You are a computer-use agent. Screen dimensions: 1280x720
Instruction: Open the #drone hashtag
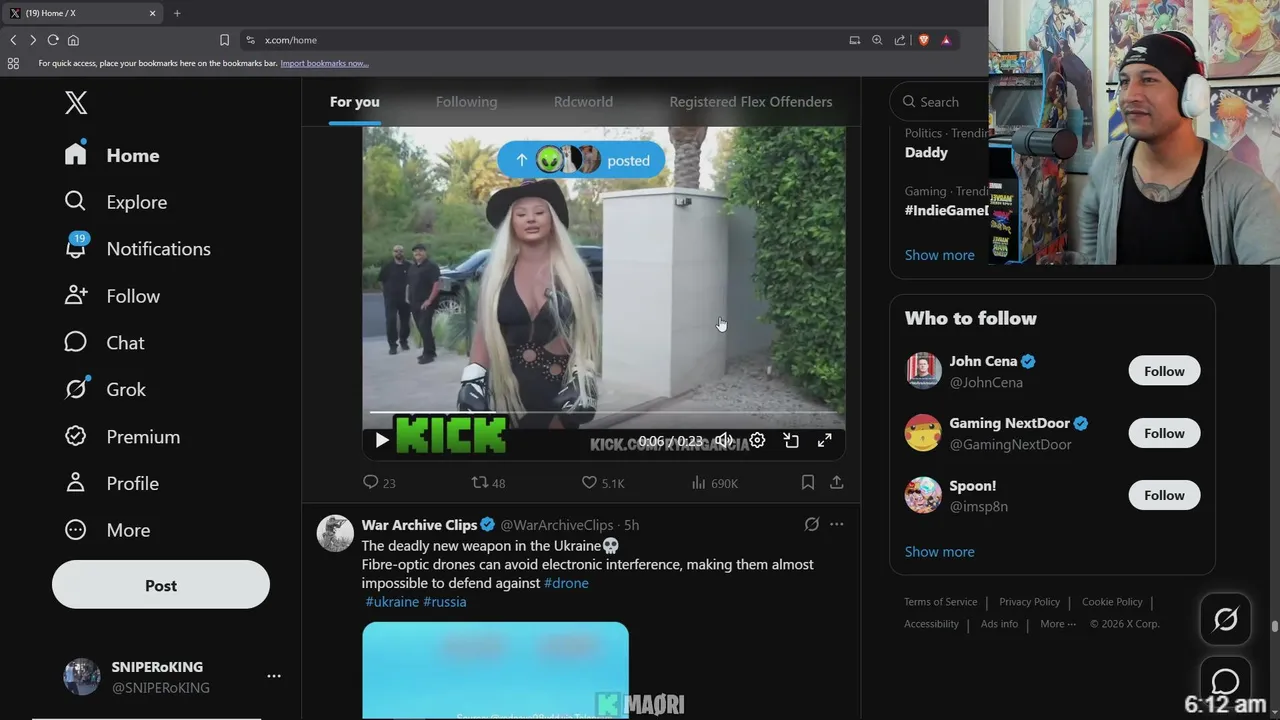coord(566,583)
